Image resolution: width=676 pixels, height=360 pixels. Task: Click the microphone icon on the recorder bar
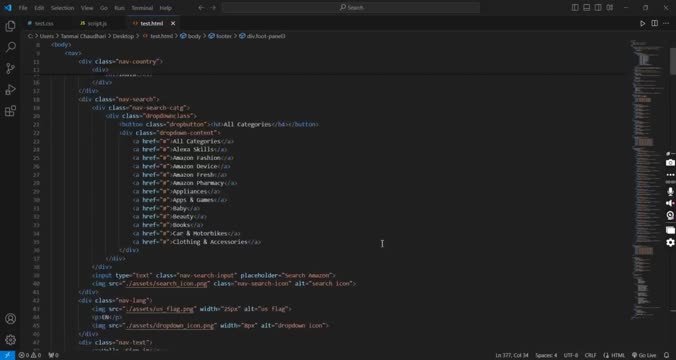point(670,191)
